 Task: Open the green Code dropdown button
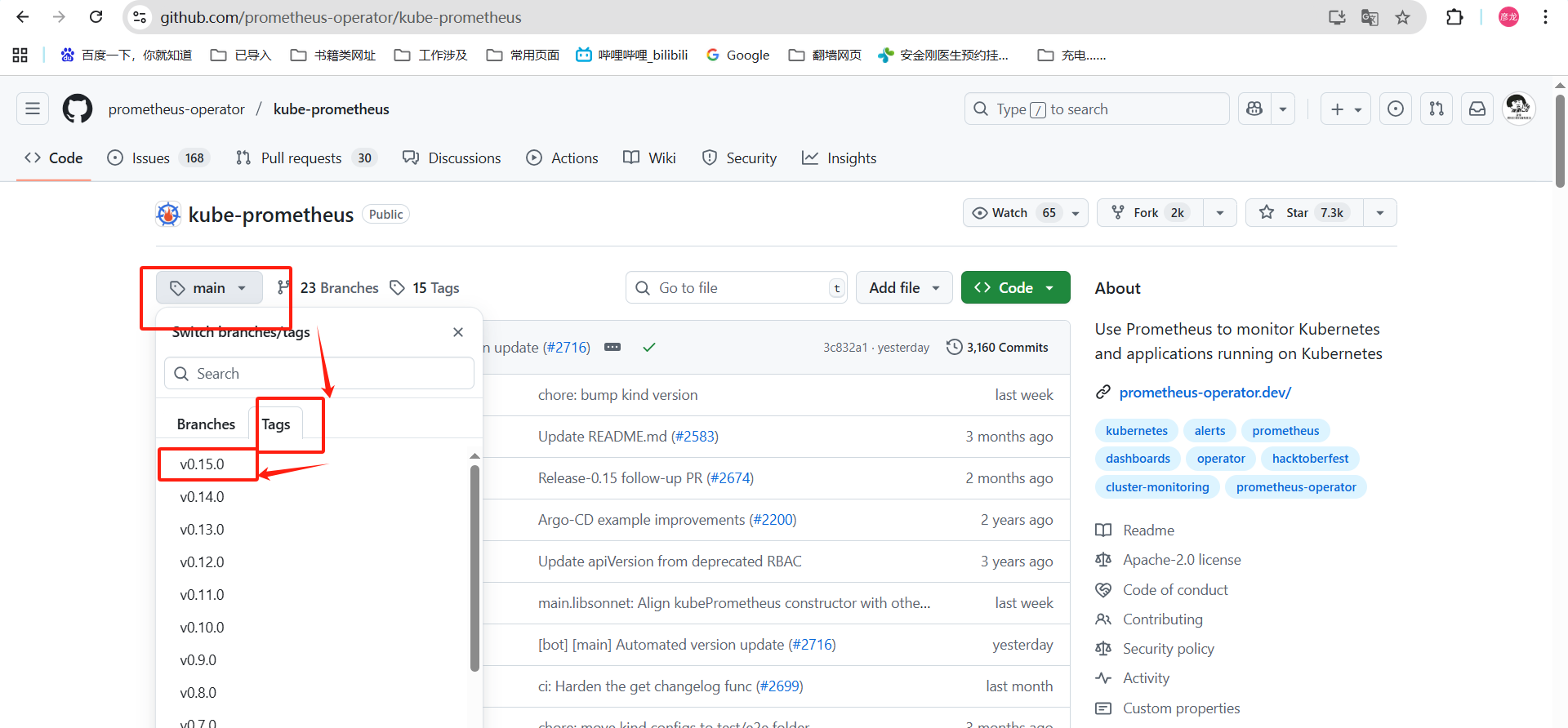tap(1015, 288)
